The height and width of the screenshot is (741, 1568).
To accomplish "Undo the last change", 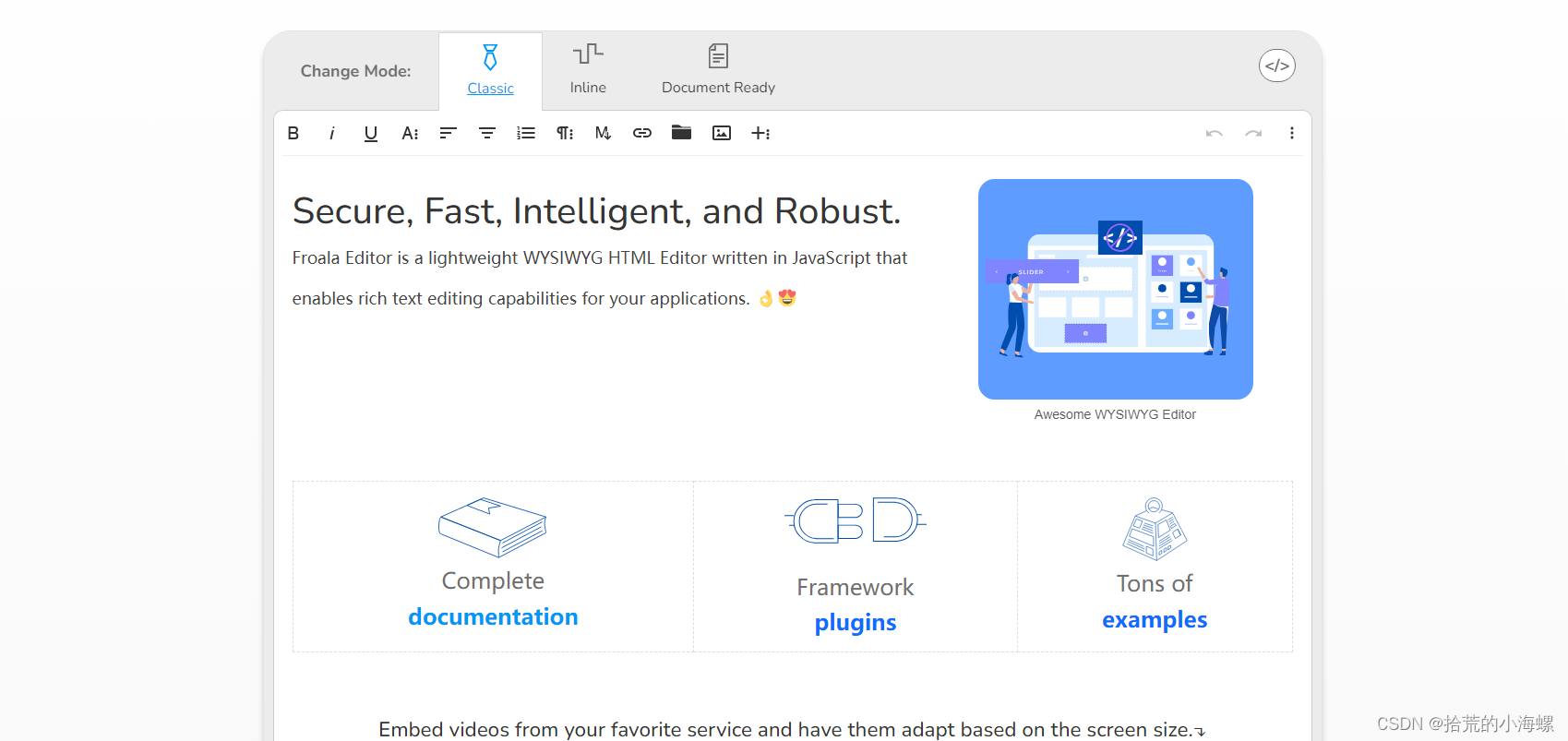I will [x=1215, y=133].
